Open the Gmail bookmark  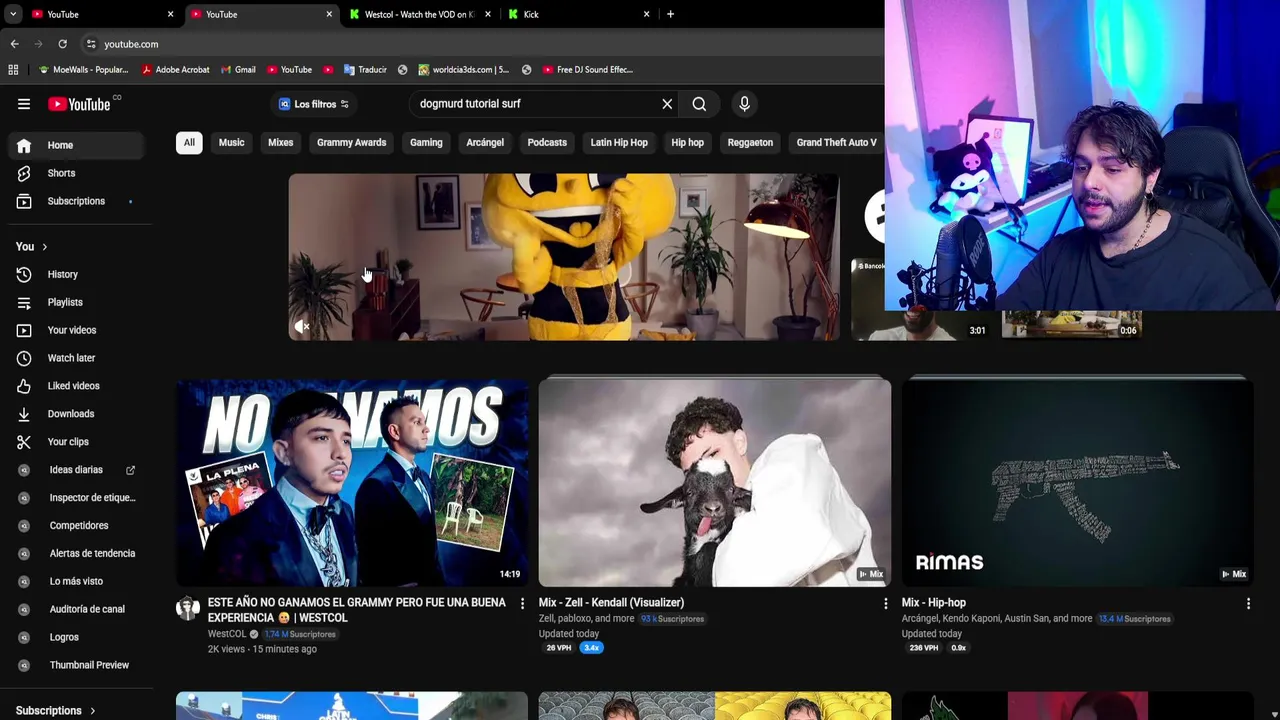[238, 70]
